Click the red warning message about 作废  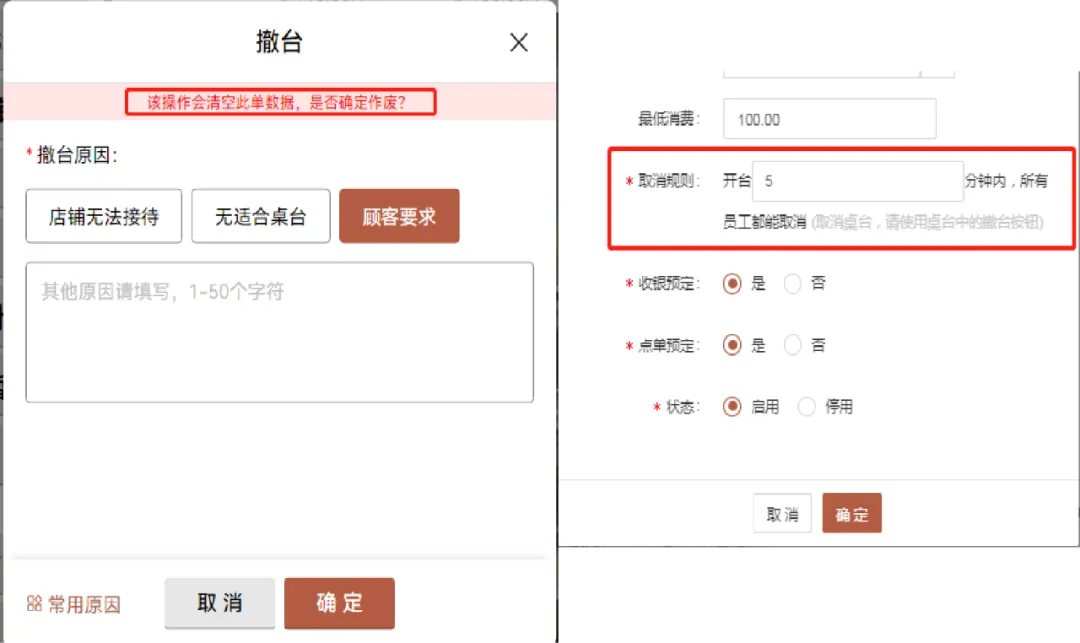point(280,102)
